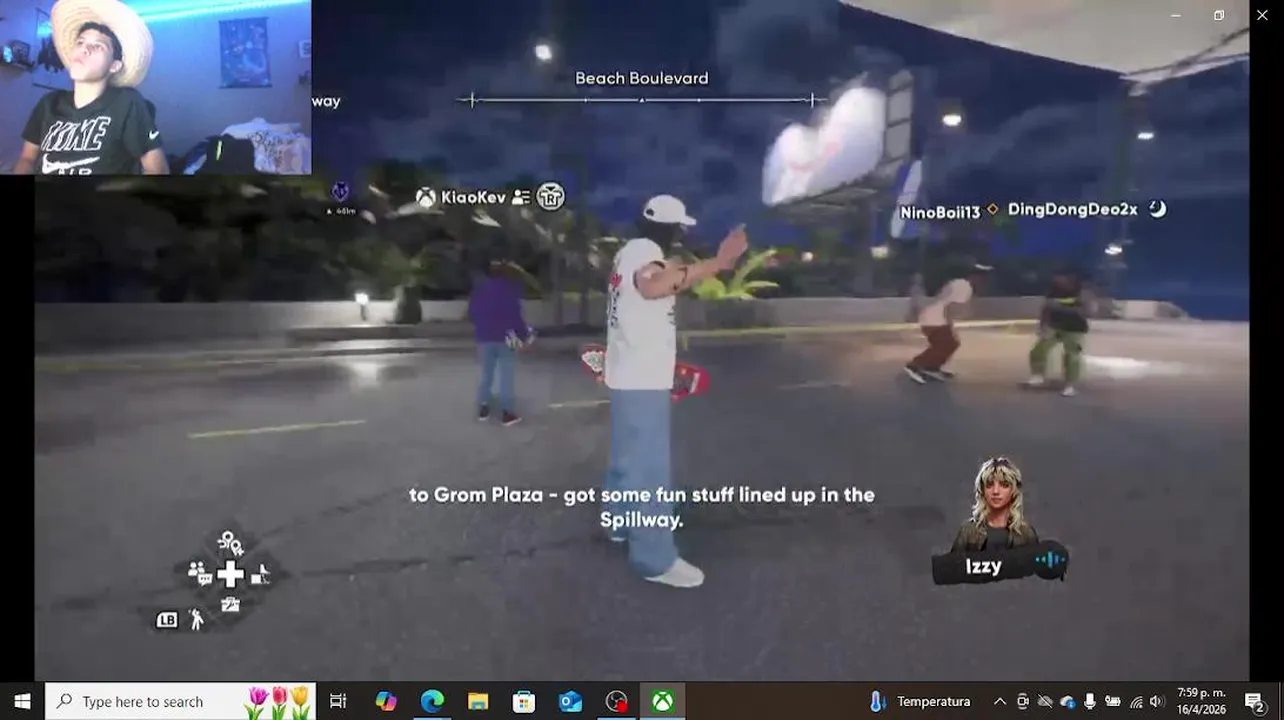
Task: Click the streamer webcam overlay
Action: tap(155, 87)
